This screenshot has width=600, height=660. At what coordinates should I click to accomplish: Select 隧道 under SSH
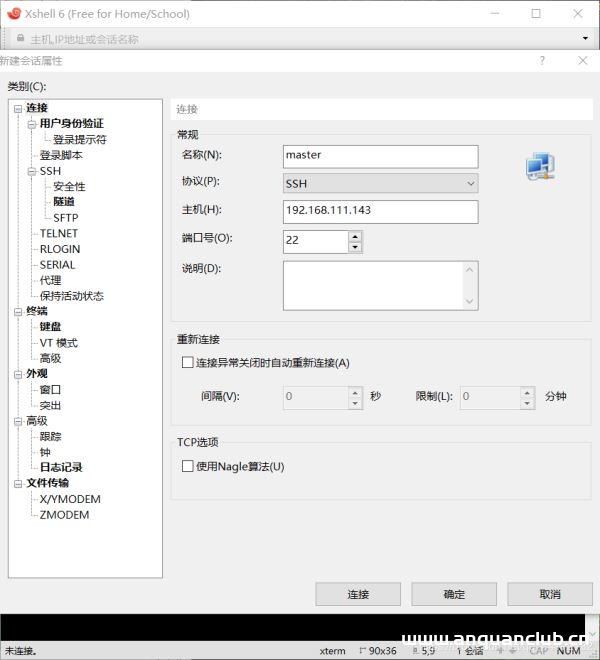[64, 202]
